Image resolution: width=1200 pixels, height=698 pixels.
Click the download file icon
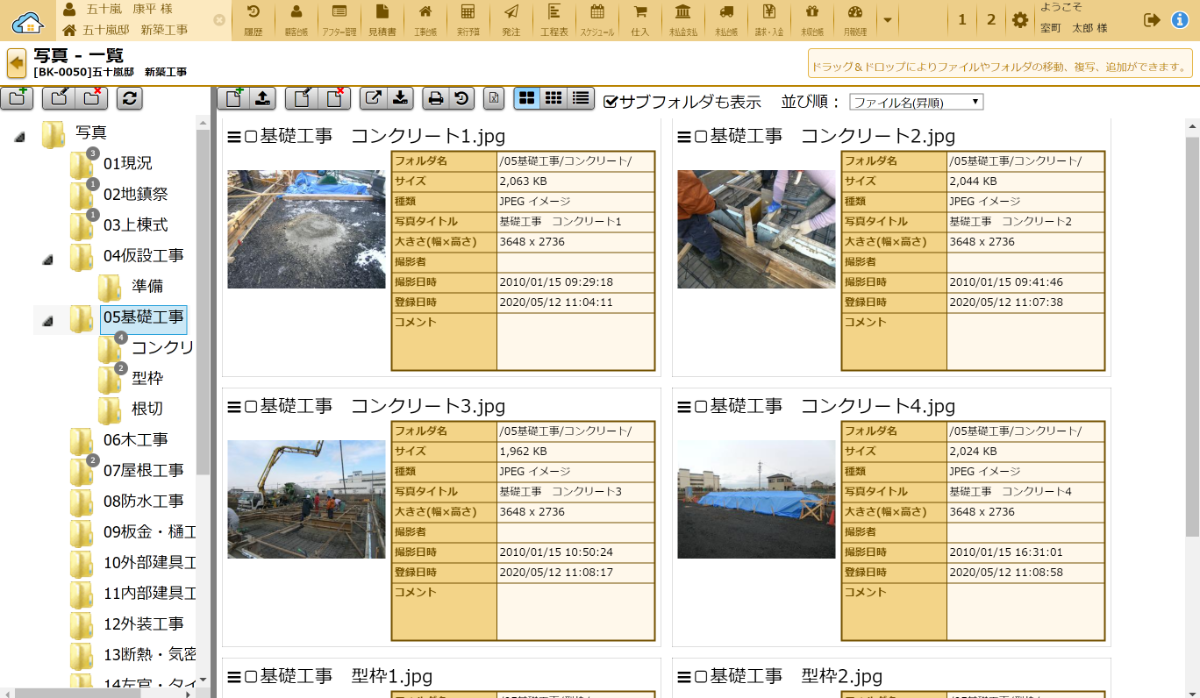[x=400, y=98]
